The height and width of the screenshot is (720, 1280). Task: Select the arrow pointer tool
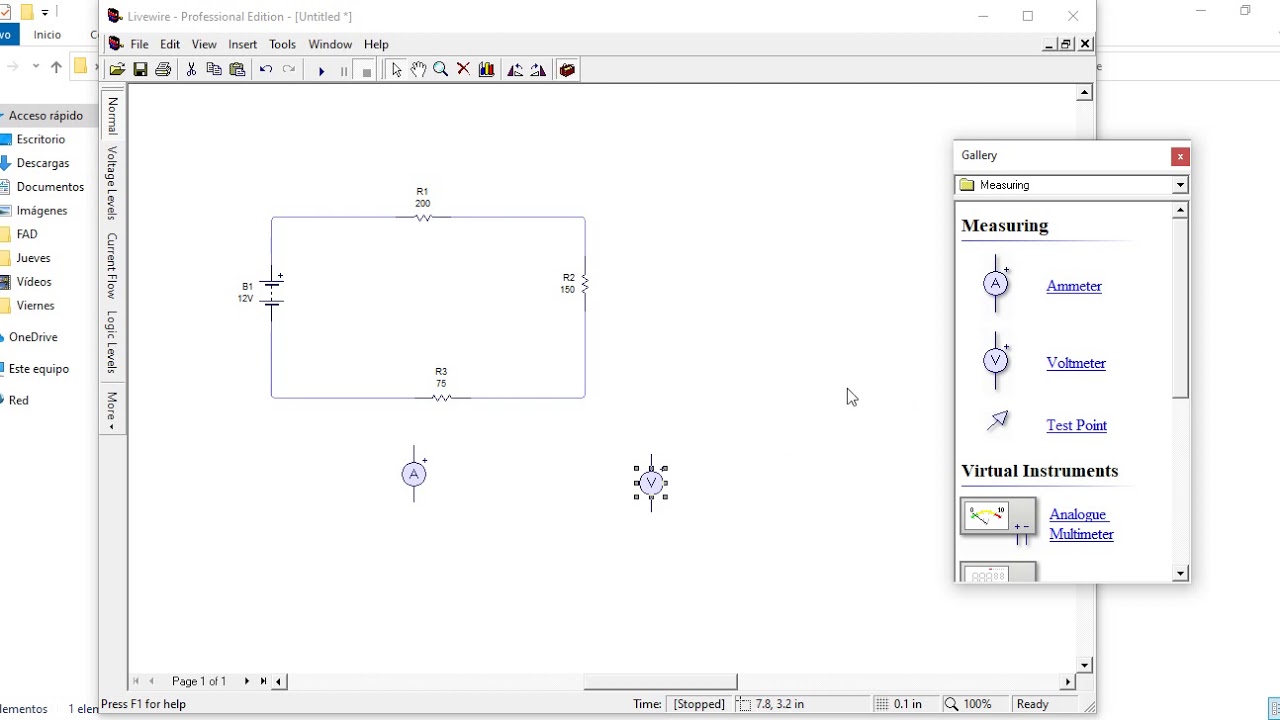(x=397, y=70)
